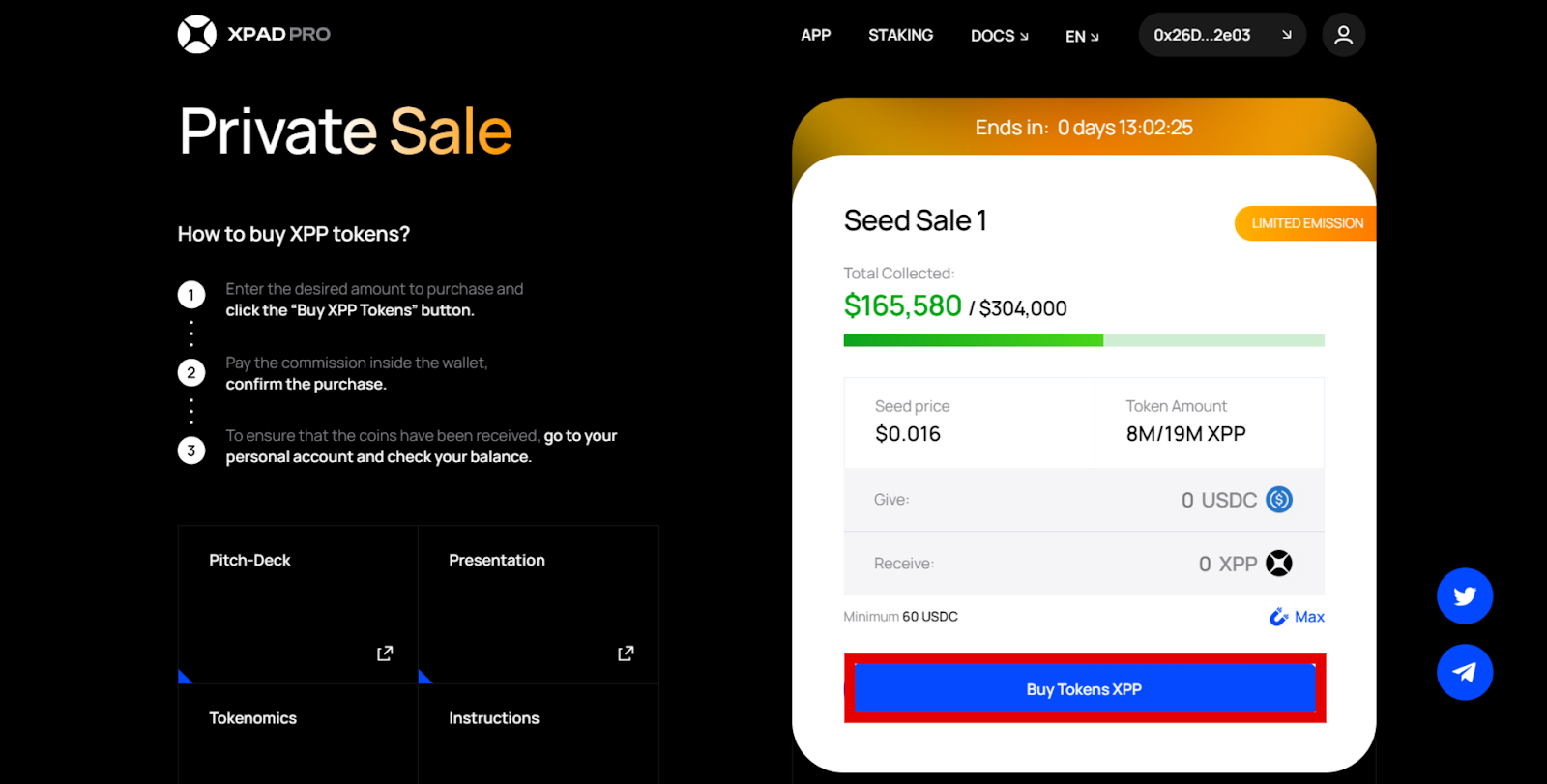The height and width of the screenshot is (784, 1547).
Task: Open the APP menu item
Action: point(815,35)
